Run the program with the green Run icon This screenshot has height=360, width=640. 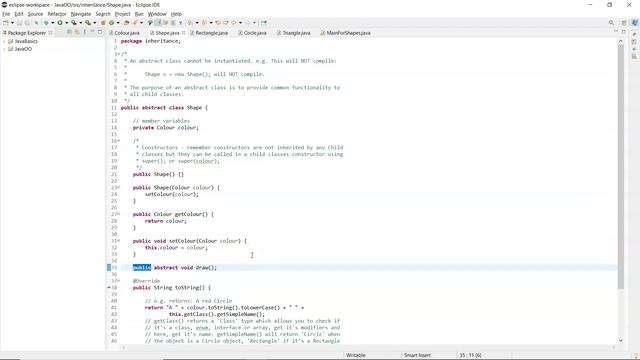coord(60,23)
